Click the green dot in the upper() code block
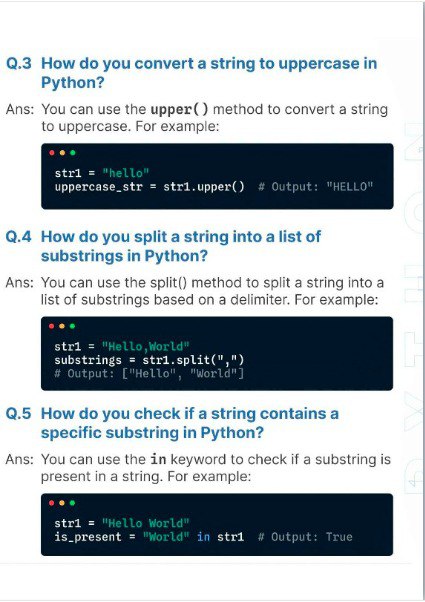 tap(73, 153)
